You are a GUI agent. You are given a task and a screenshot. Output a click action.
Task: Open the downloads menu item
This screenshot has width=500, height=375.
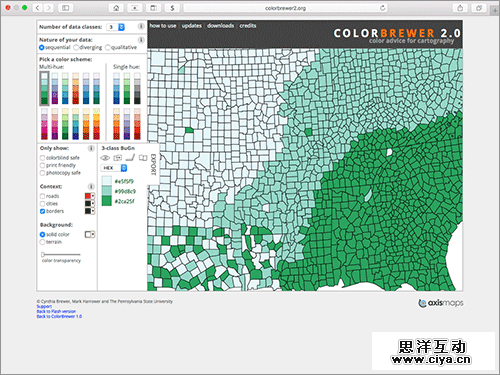click(220, 26)
